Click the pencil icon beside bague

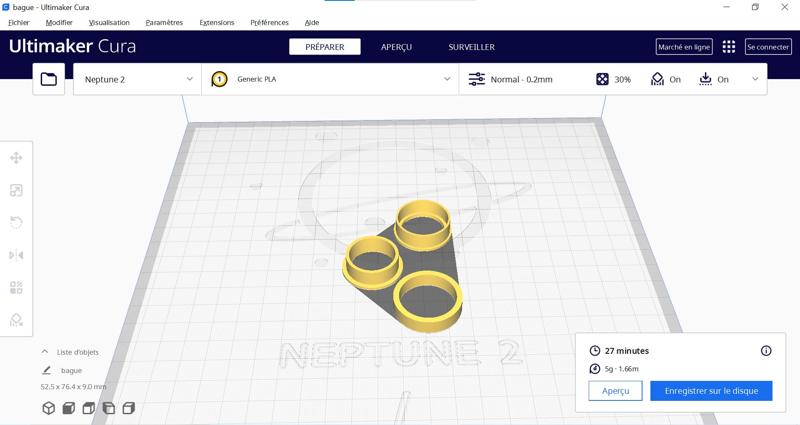point(46,370)
